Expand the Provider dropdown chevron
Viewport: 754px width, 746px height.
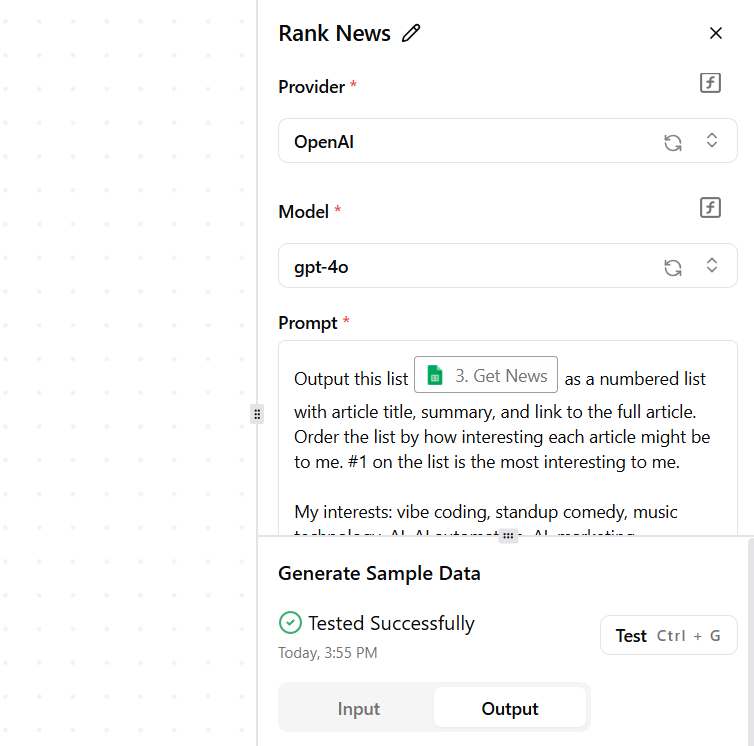[x=712, y=141]
